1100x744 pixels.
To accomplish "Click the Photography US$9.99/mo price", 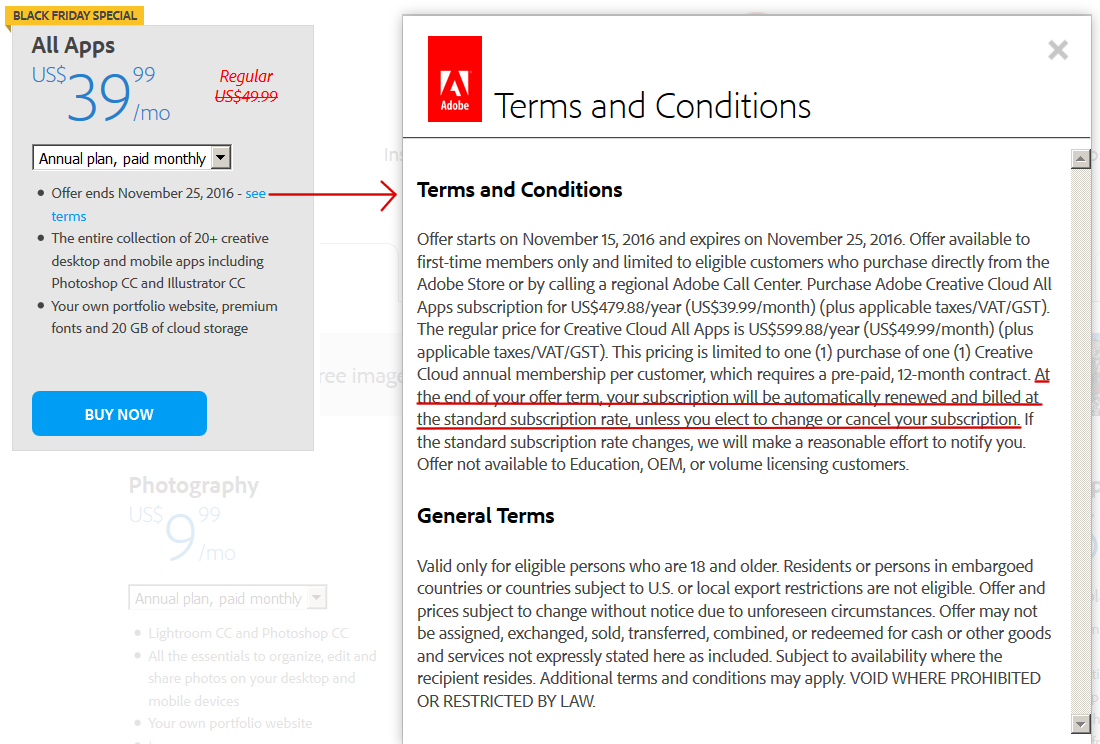I will [182, 534].
